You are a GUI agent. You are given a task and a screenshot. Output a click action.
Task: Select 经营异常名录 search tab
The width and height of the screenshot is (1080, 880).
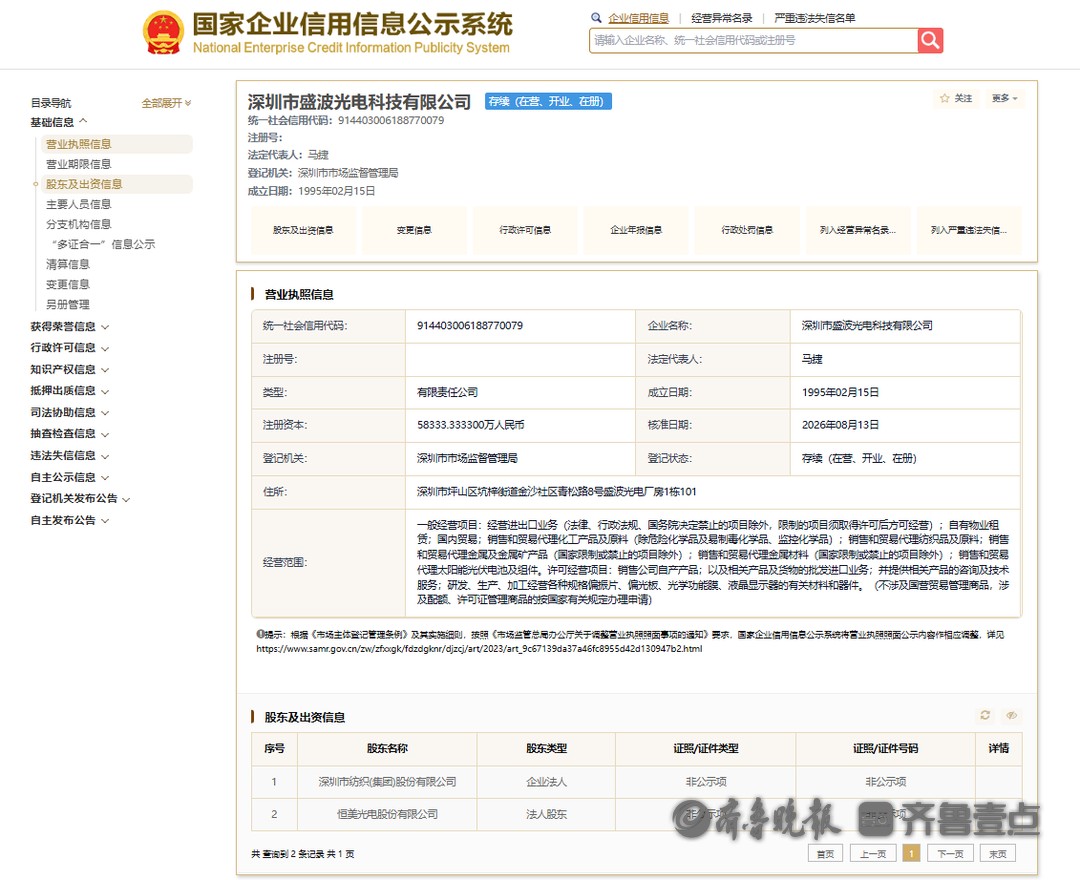pyautogui.click(x=722, y=18)
